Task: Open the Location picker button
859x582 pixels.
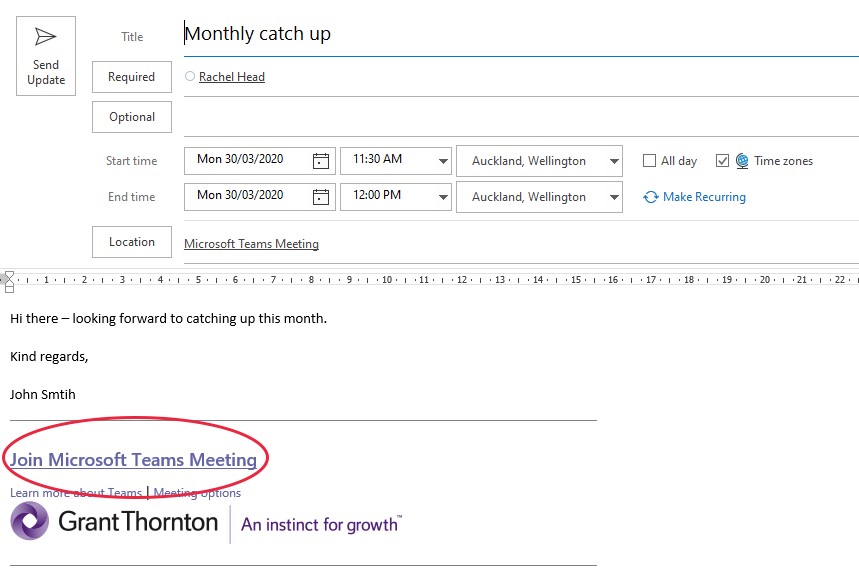Action: [131, 242]
